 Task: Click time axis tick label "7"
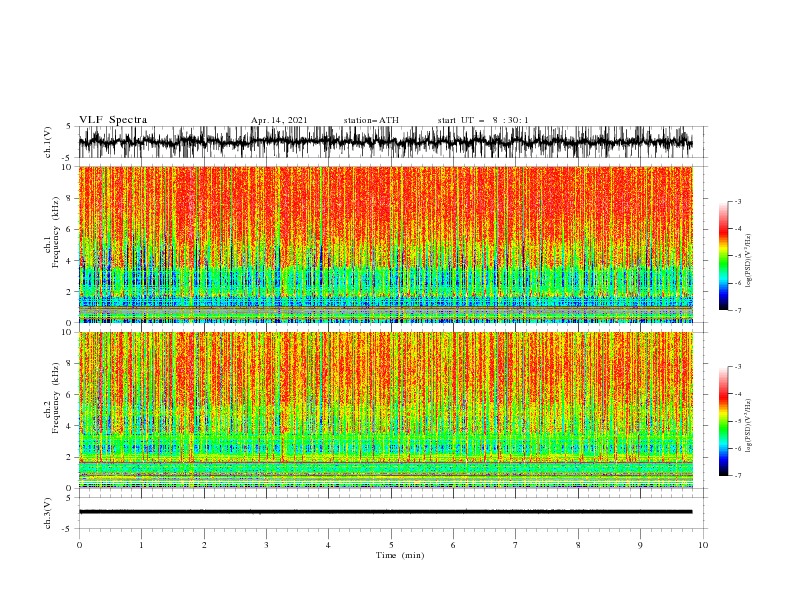(x=516, y=545)
